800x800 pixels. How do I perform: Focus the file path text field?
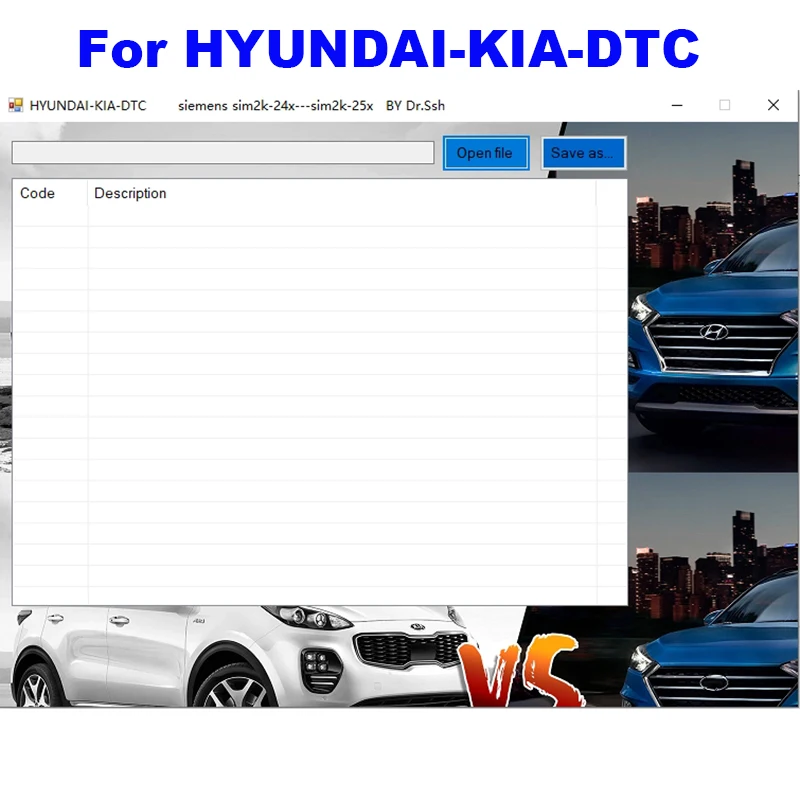[223, 153]
